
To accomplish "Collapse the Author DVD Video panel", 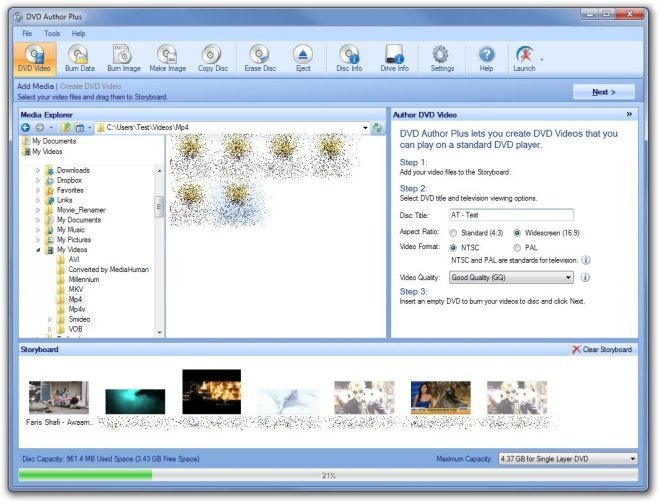I will [x=629, y=114].
